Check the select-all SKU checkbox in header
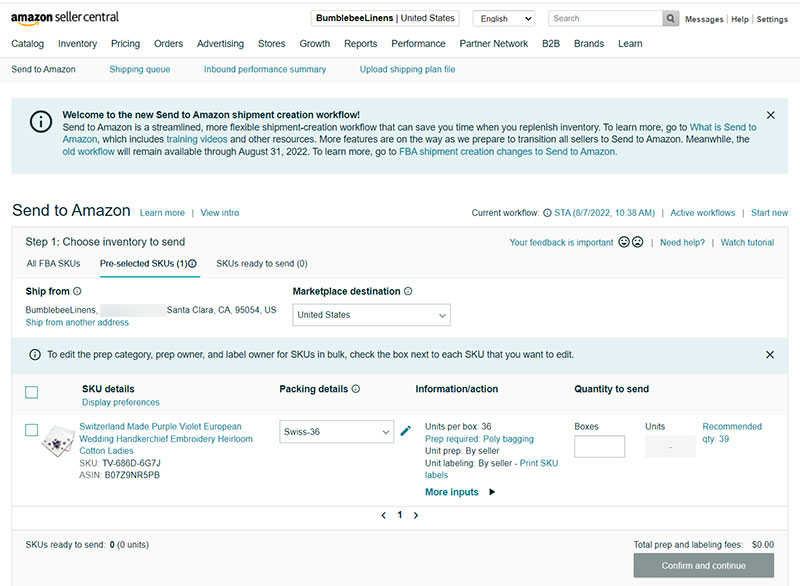This screenshot has height=586, width=800. tap(32, 392)
